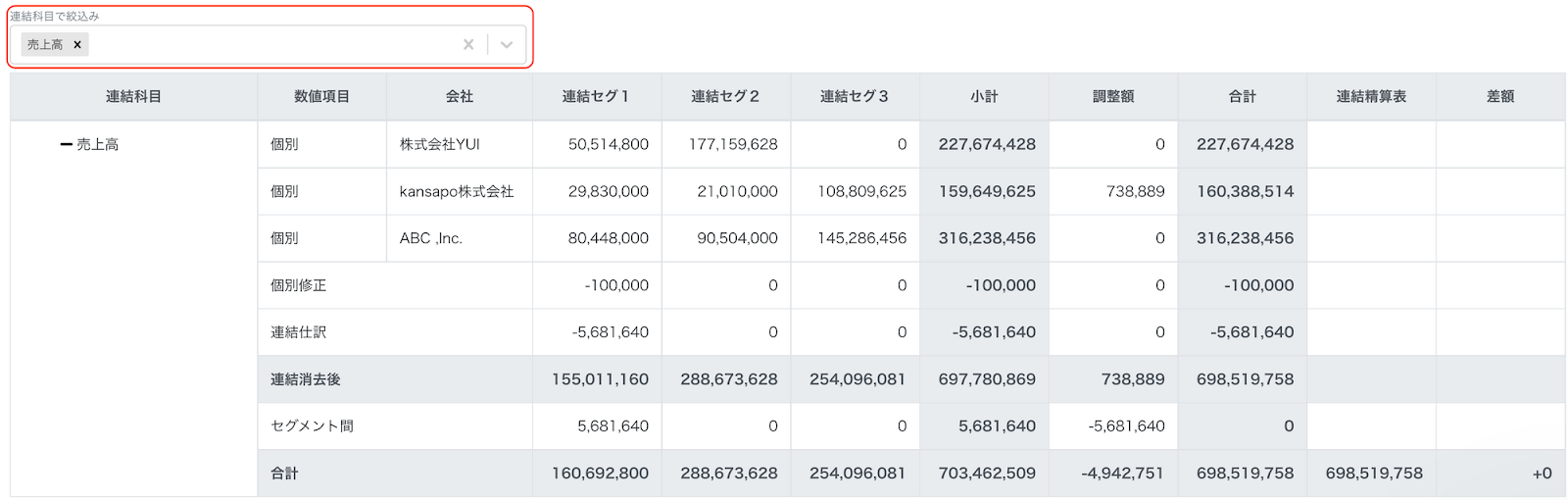
Task: Click the セグメント間 row label
Action: click(x=313, y=426)
